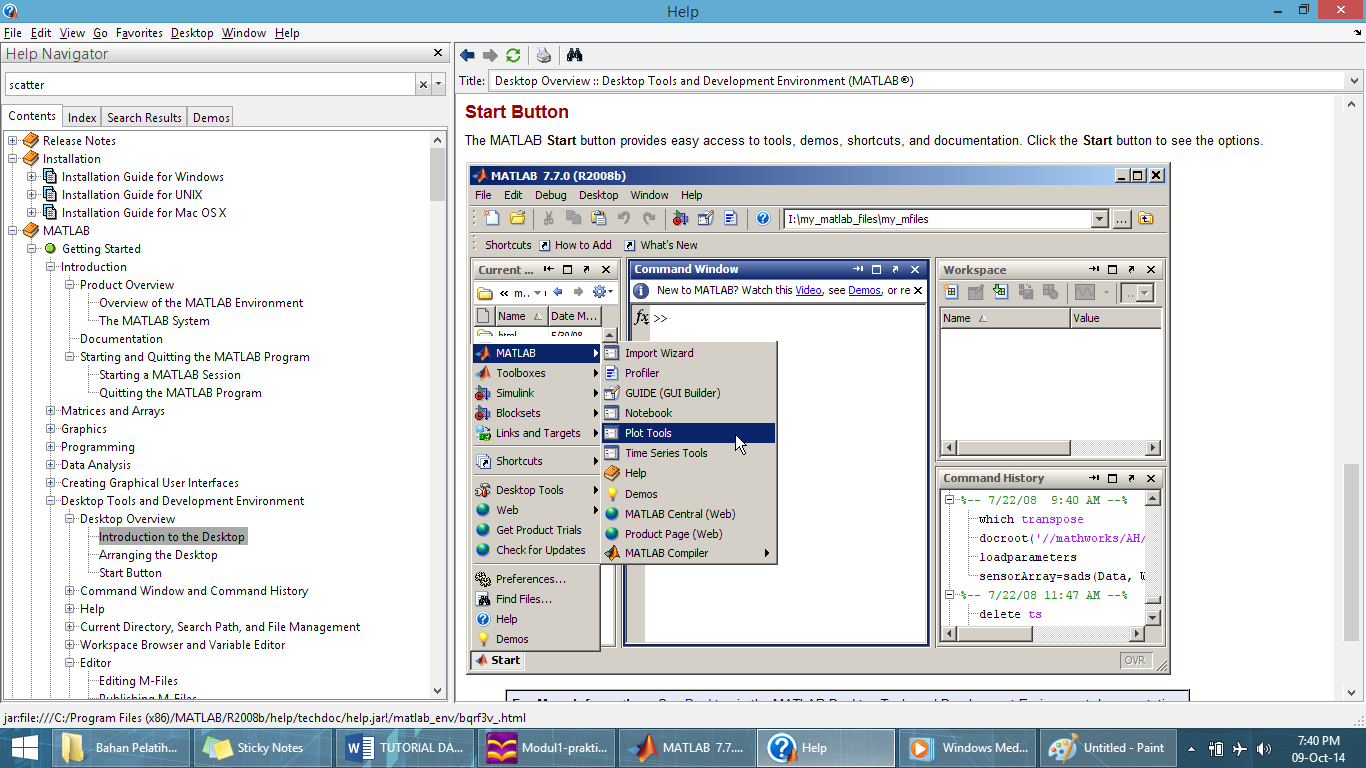This screenshot has height=768, width=1366.
Task: Go back using the blue Back arrow
Action: [x=467, y=55]
